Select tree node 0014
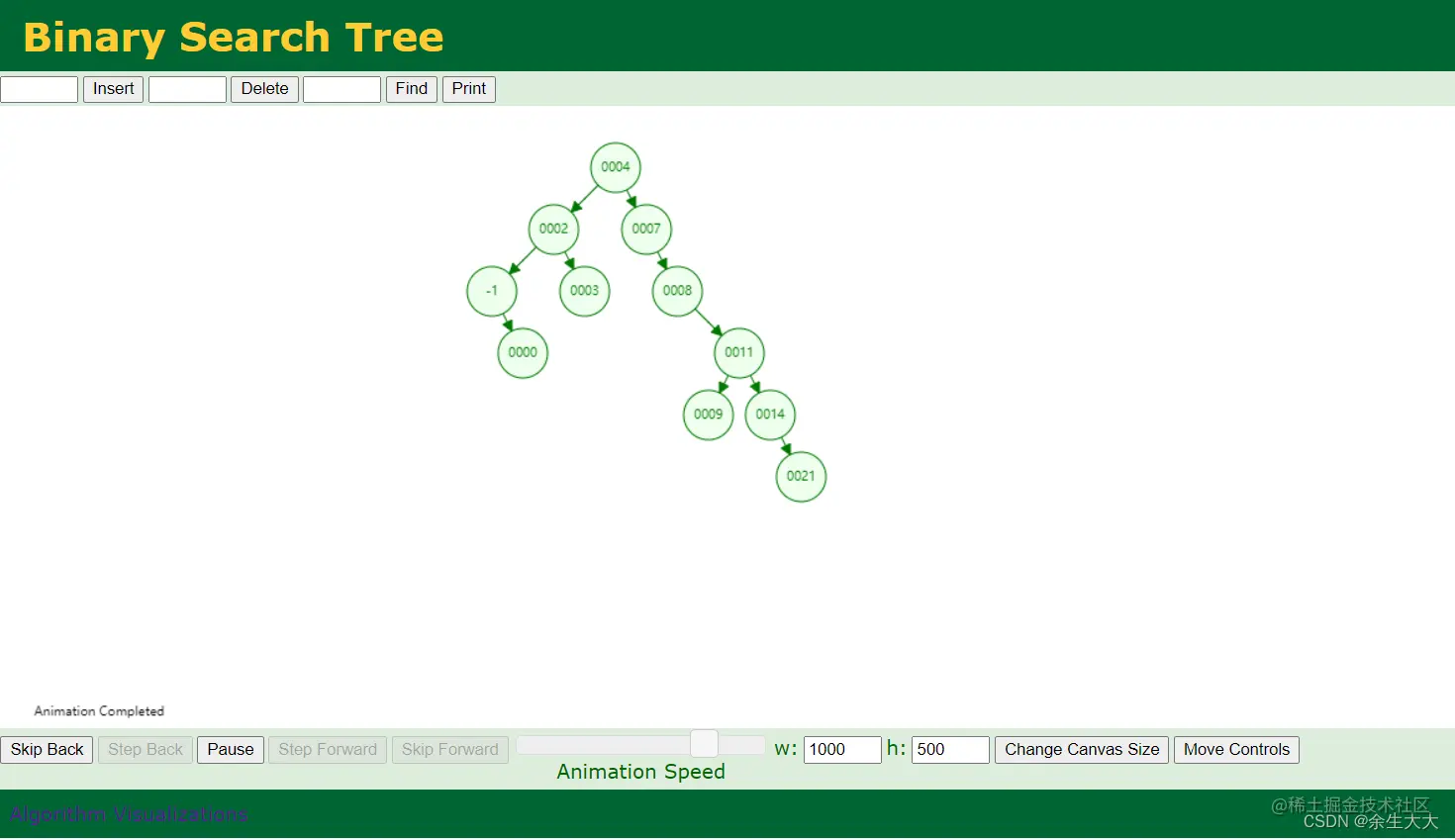Image resolution: width=1455 pixels, height=840 pixels. pyautogui.click(x=770, y=415)
